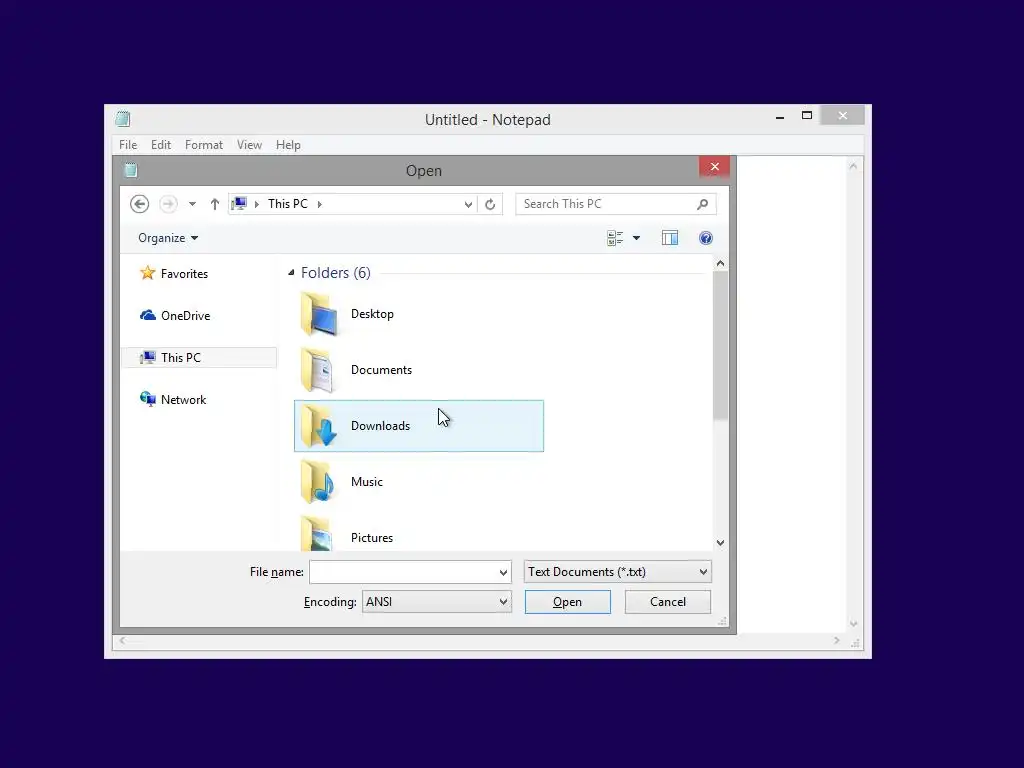1024x768 pixels.
Task: Open the Encoding ANSI dropdown
Action: click(x=437, y=602)
